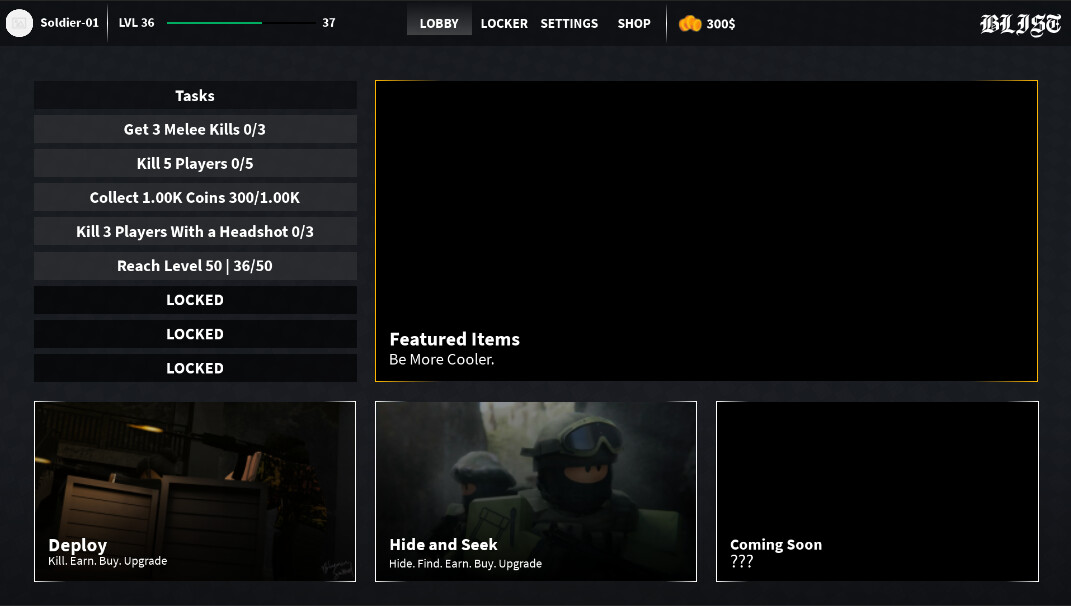
Task: Click the Soldier-01 player name
Action: [69, 22]
